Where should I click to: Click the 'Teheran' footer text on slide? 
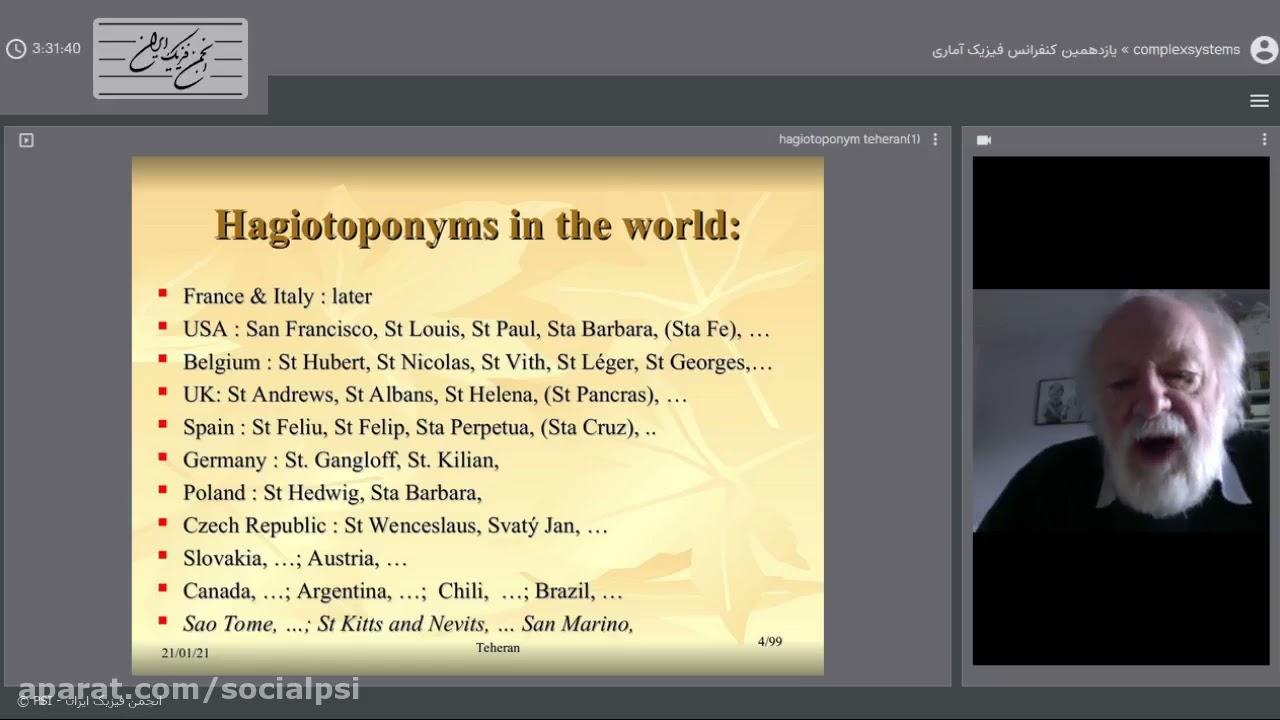498,648
